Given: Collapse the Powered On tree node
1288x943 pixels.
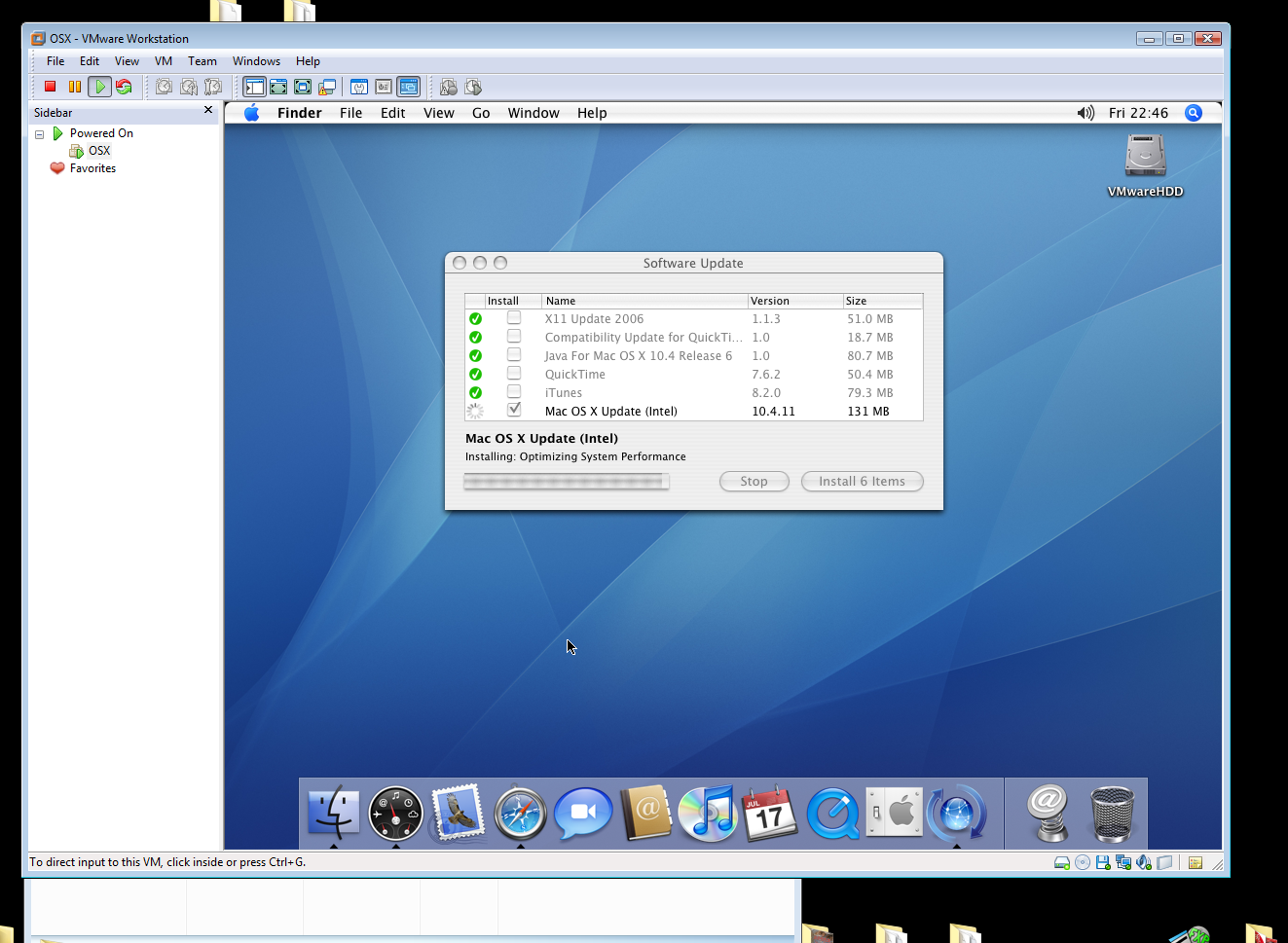Looking at the screenshot, I should [40, 134].
